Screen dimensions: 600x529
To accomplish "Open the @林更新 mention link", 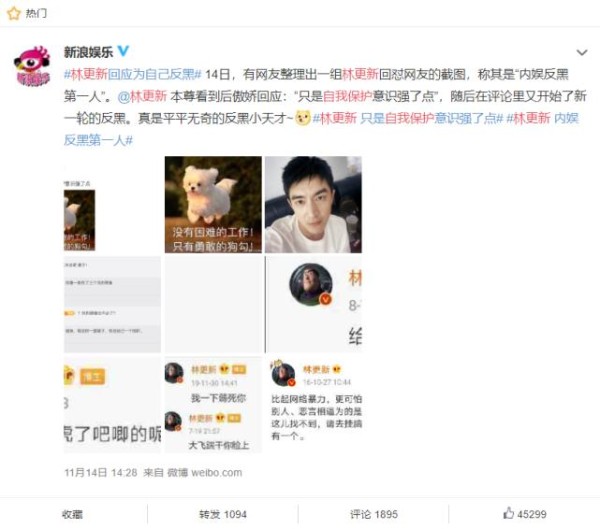I will pos(142,96).
